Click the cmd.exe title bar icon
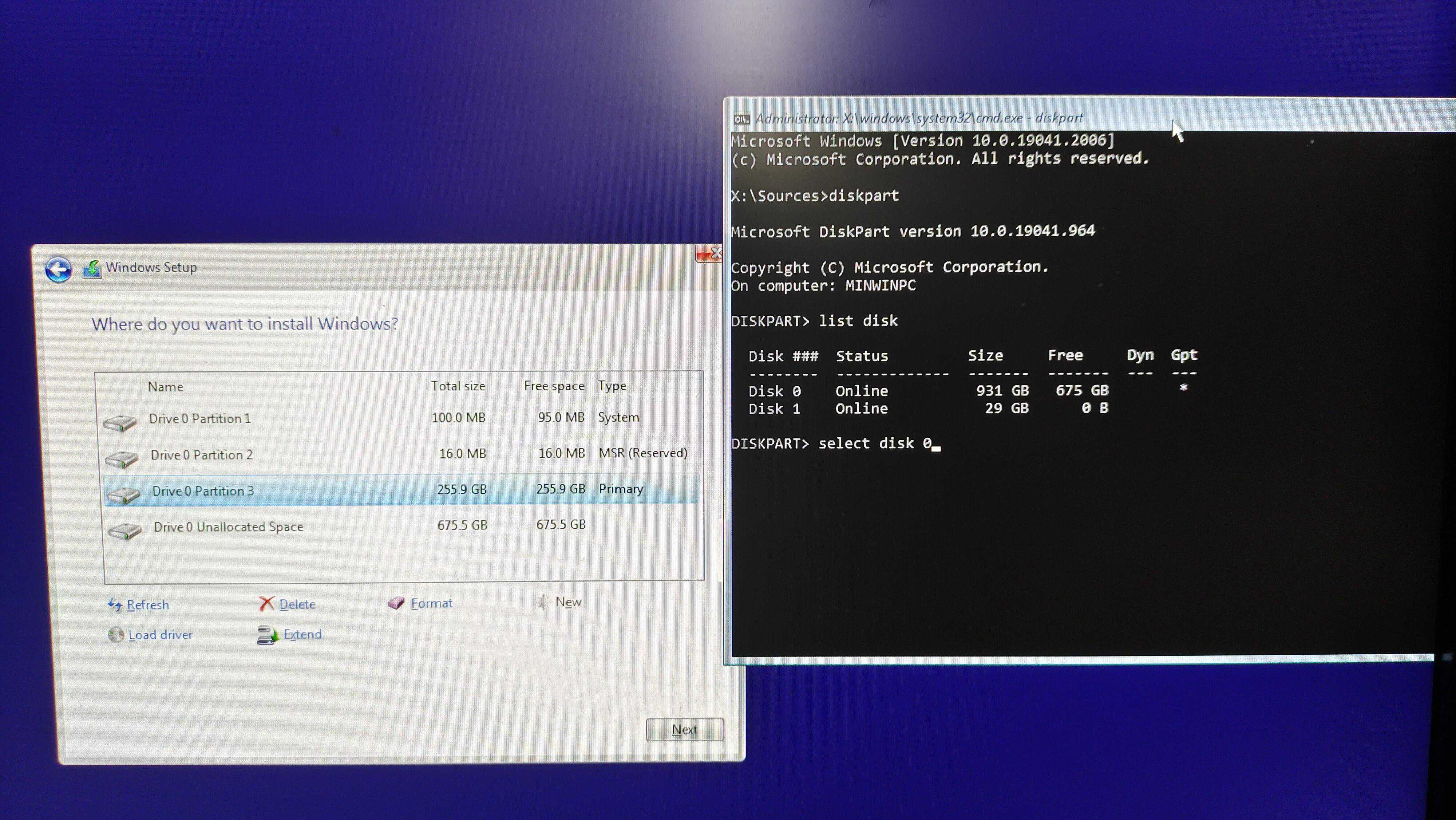 (x=741, y=119)
